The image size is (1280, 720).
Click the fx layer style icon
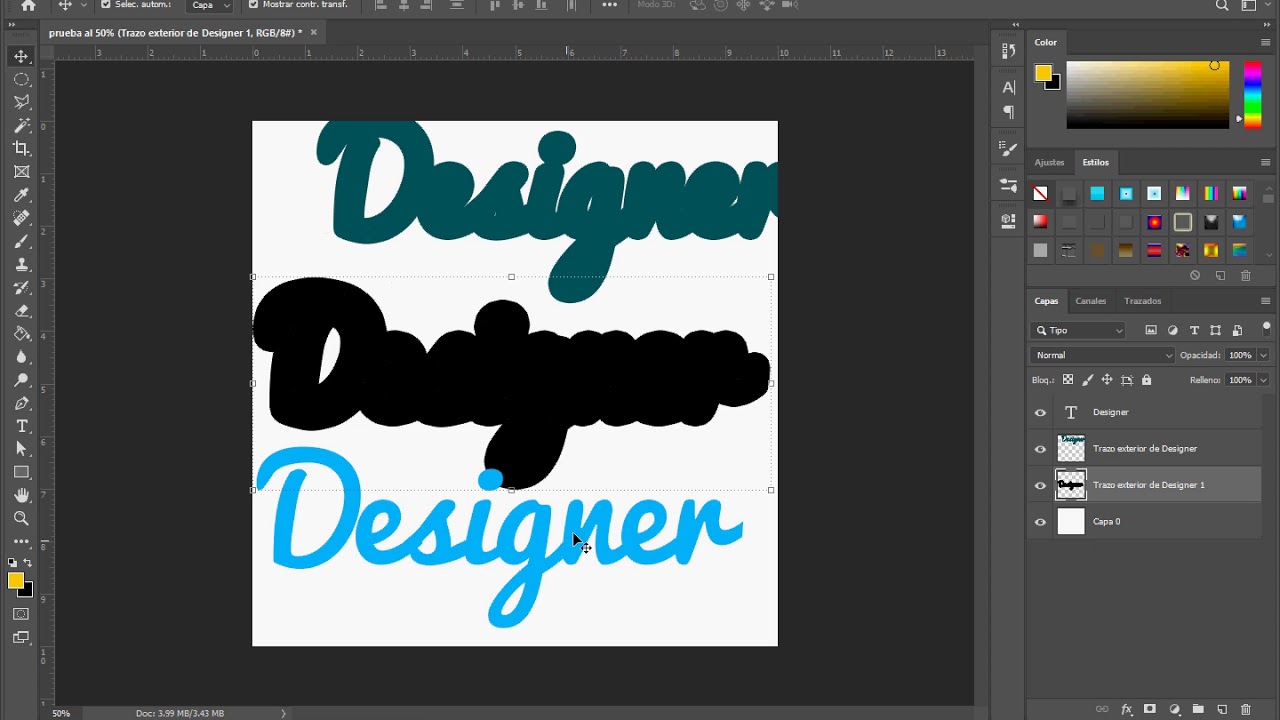[x=1127, y=709]
